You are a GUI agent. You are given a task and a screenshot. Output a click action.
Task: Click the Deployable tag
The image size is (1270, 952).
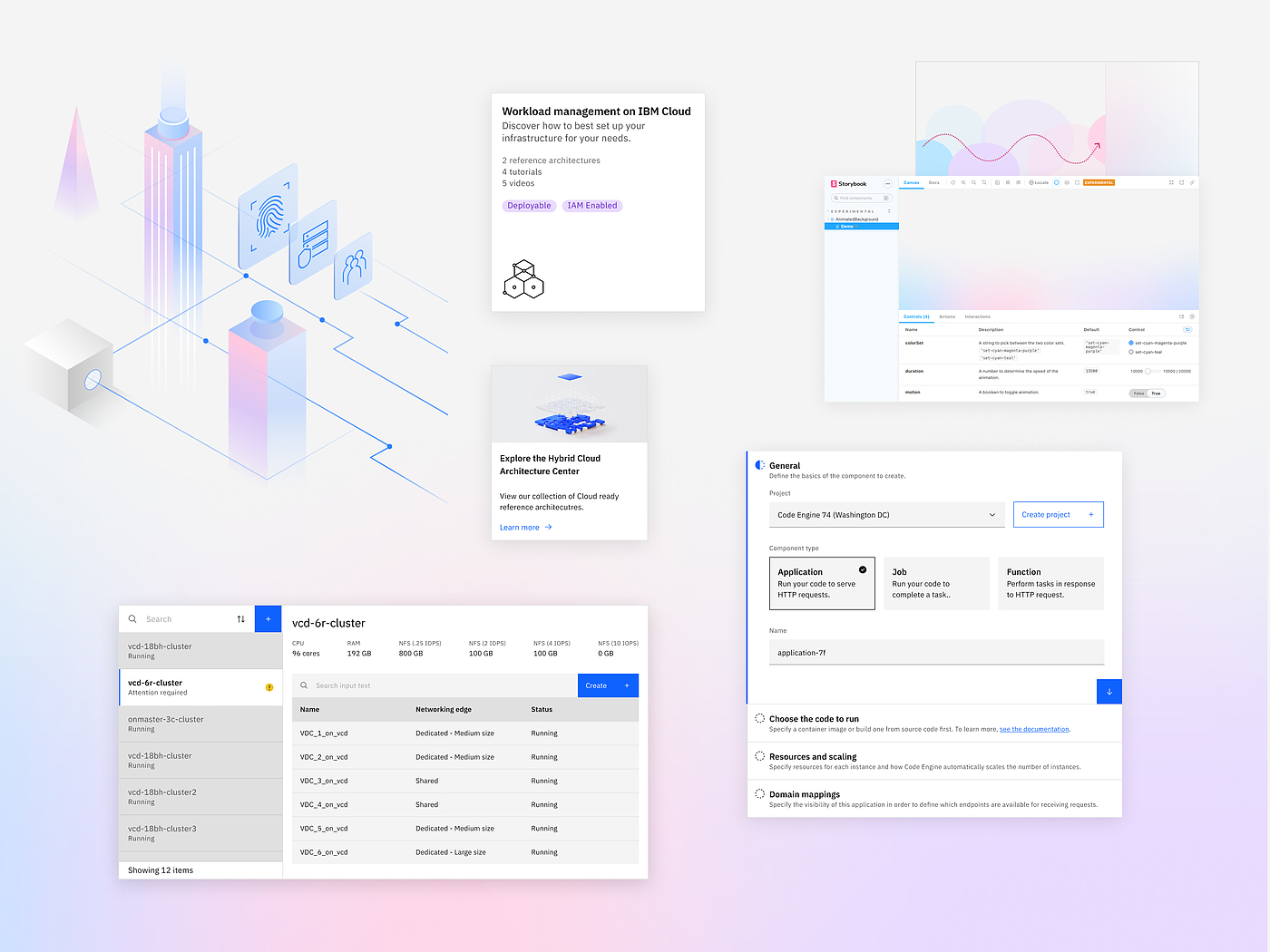pyautogui.click(x=529, y=206)
